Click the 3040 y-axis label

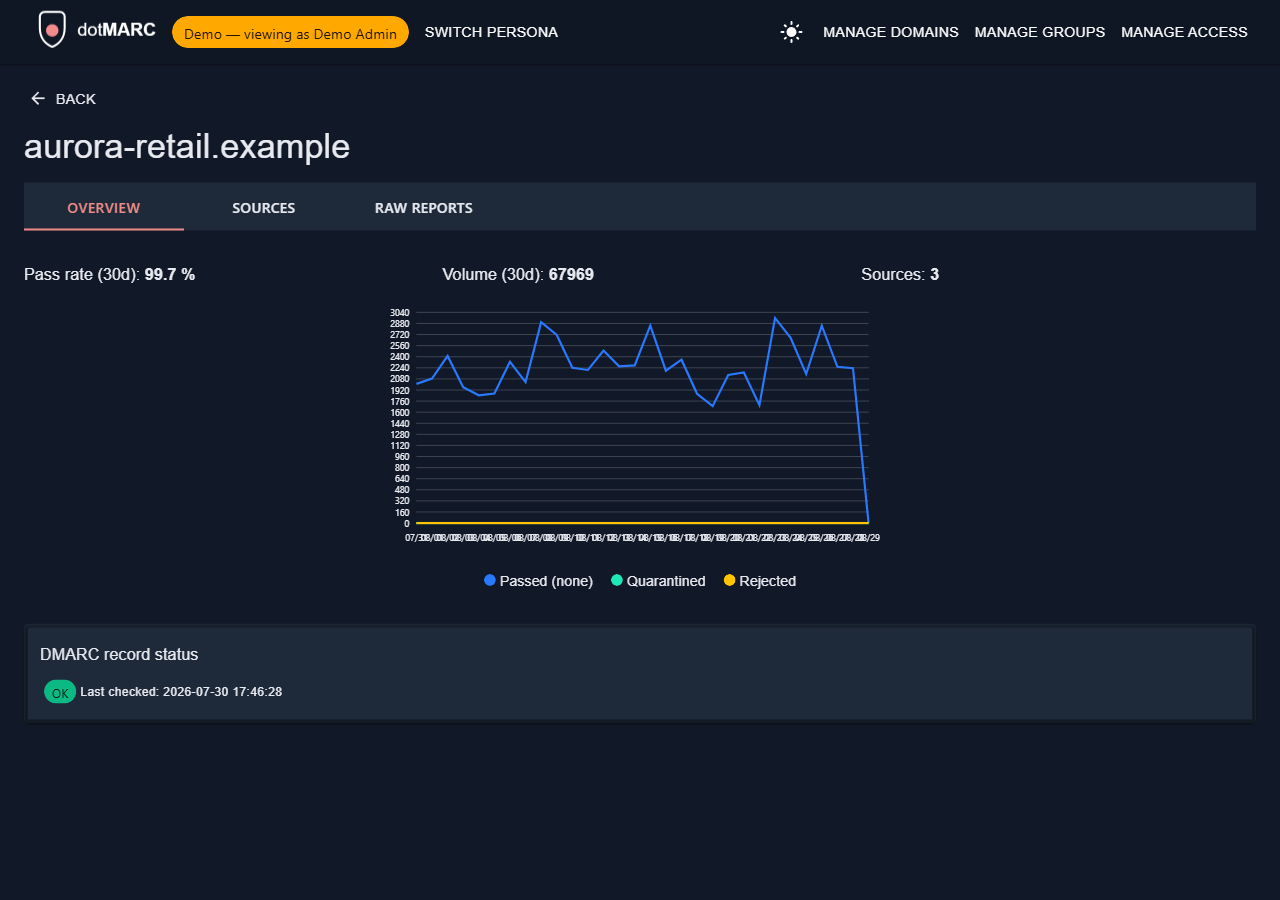(x=400, y=313)
